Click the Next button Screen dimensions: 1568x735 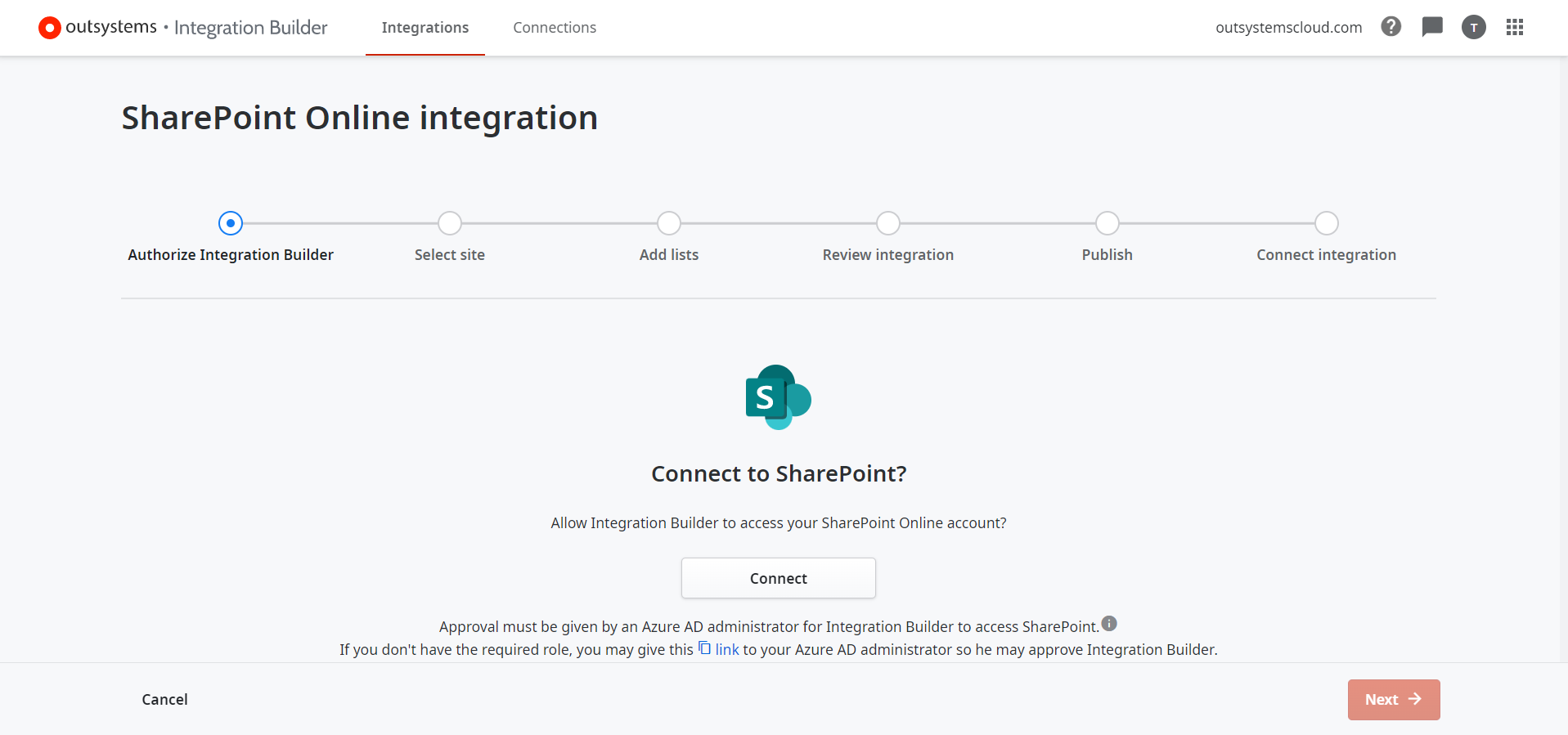pyautogui.click(x=1393, y=700)
